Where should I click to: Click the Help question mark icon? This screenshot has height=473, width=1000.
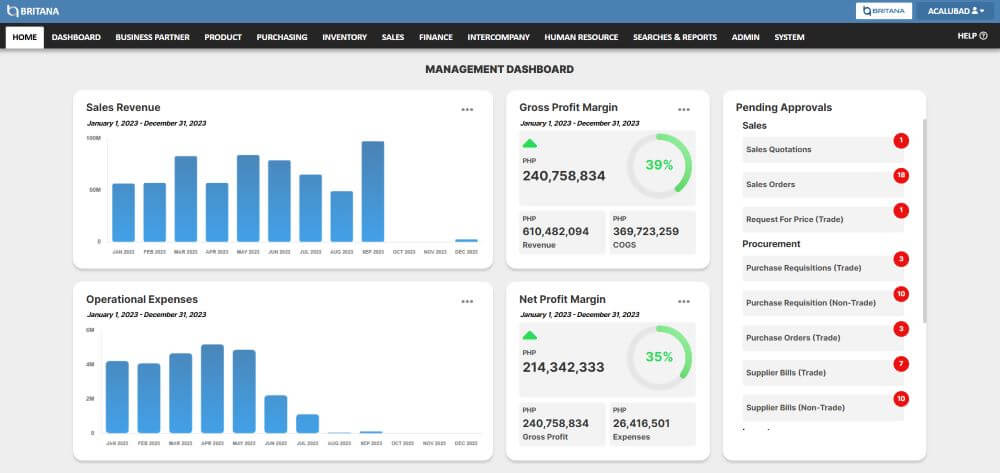(x=983, y=36)
